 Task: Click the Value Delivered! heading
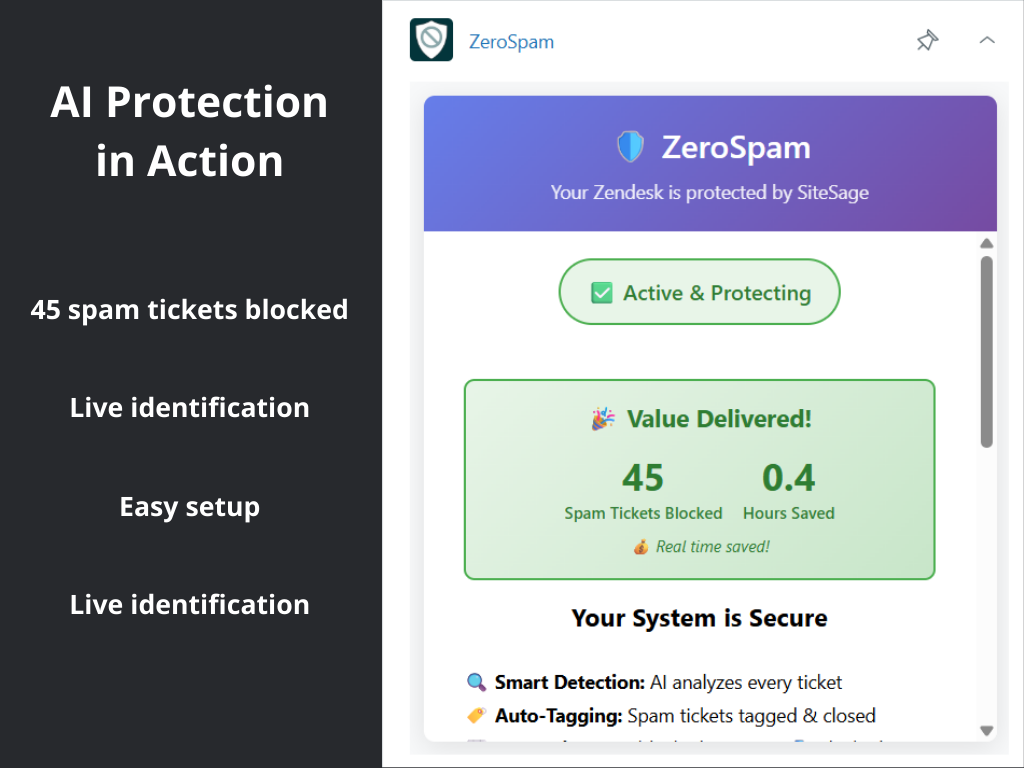tap(718, 419)
